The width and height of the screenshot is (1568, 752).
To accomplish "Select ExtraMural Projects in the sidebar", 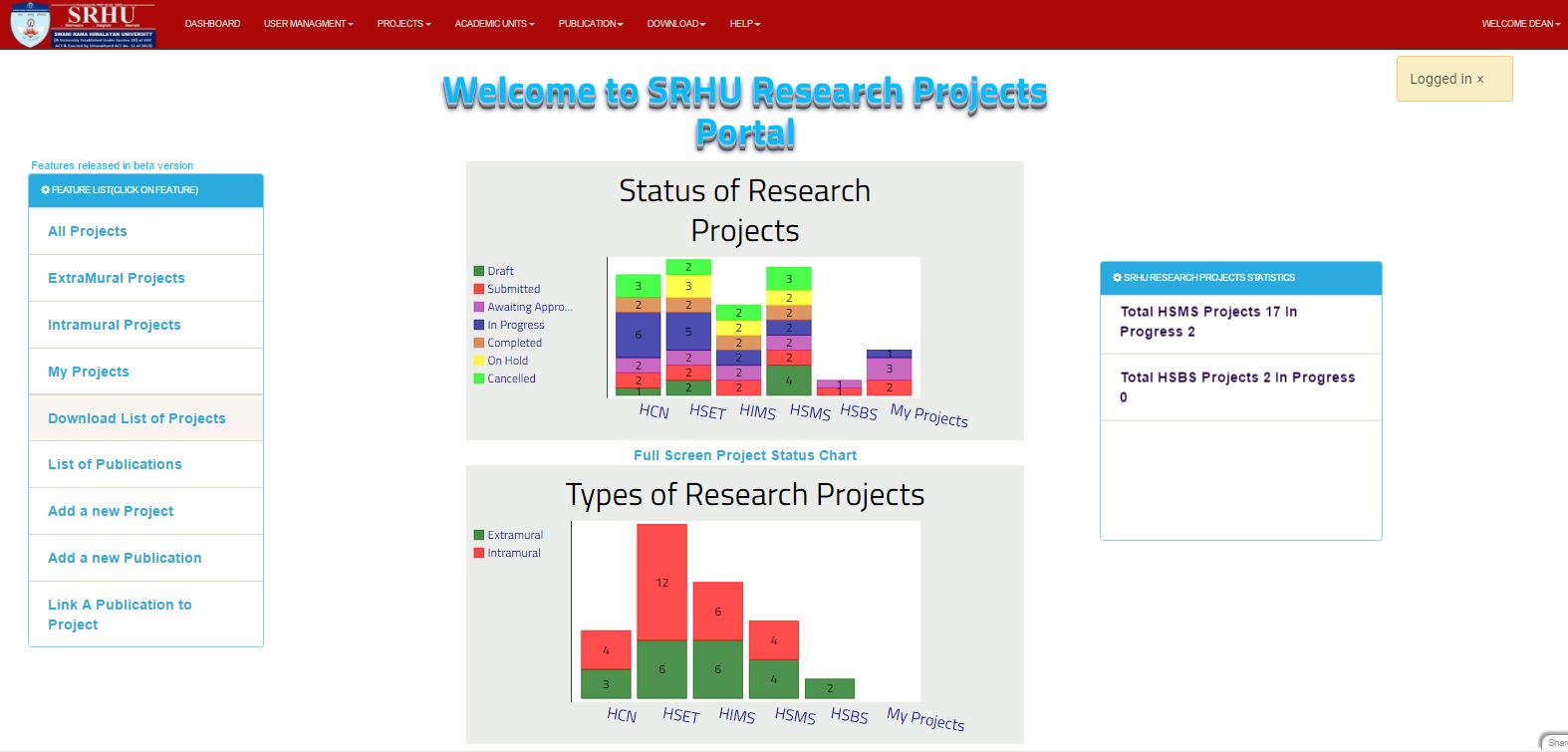I will pos(145,278).
